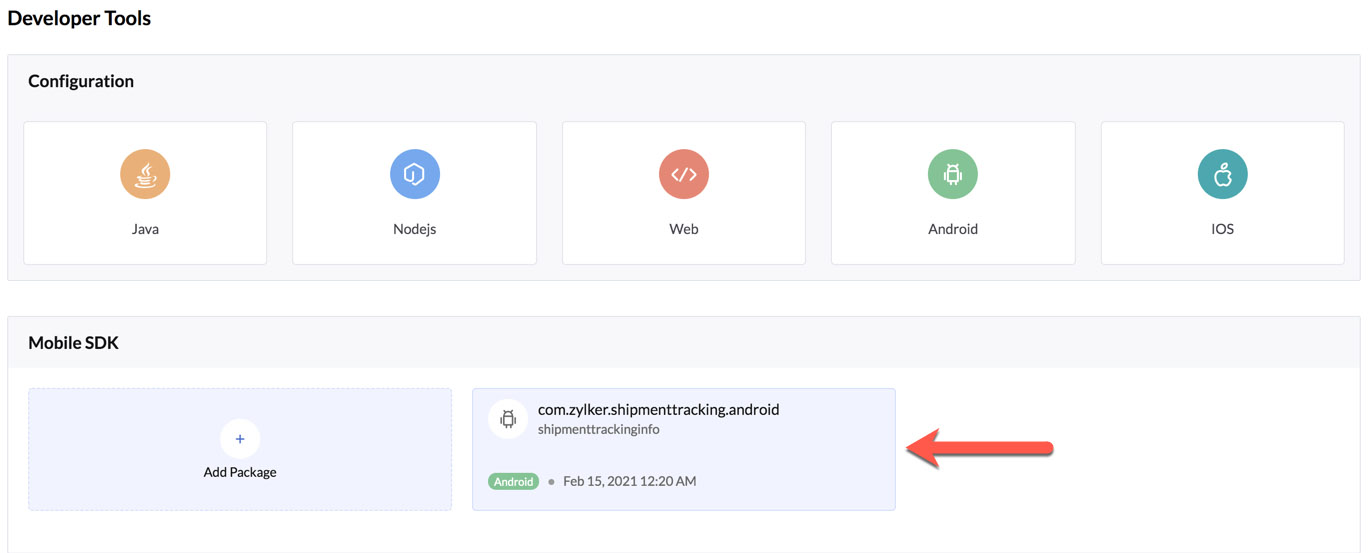The height and width of the screenshot is (553, 1372).
Task: Click the Mobile SDK section heading
Action: click(73, 343)
